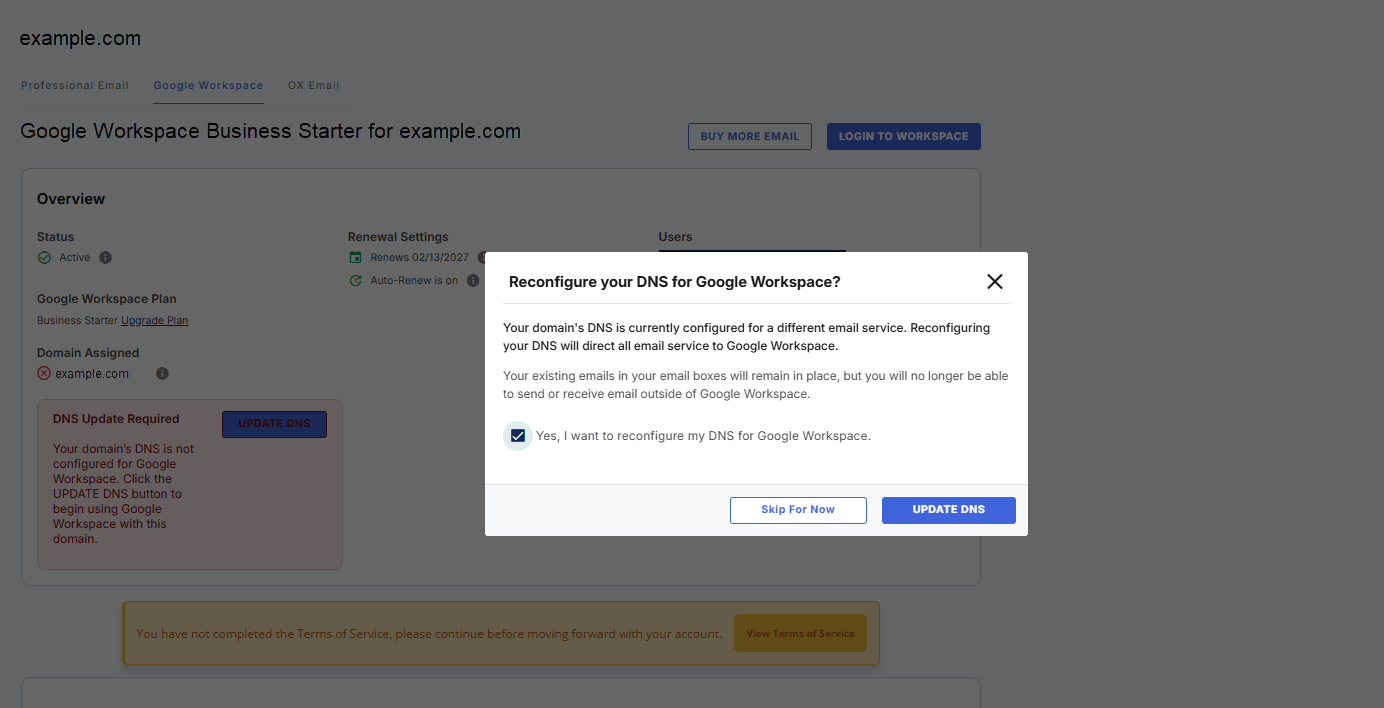Close the Reconfigure DNS dialog with X
Image resolution: width=1384 pixels, height=708 pixels.
point(994,282)
